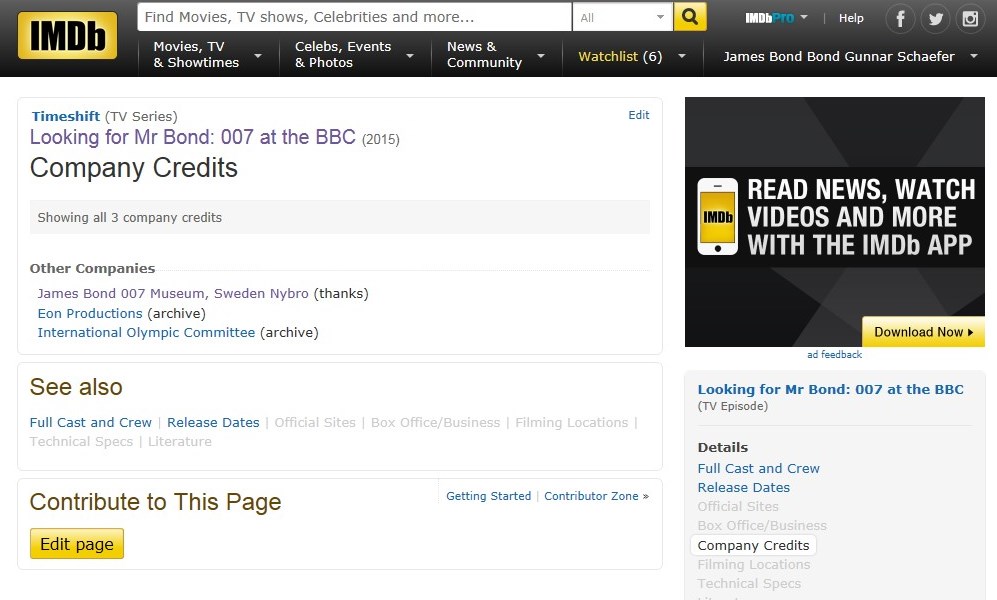Viewport: 997px width, 600px height.
Task: Expand the Watchlist dropdown arrow
Action: [682, 57]
